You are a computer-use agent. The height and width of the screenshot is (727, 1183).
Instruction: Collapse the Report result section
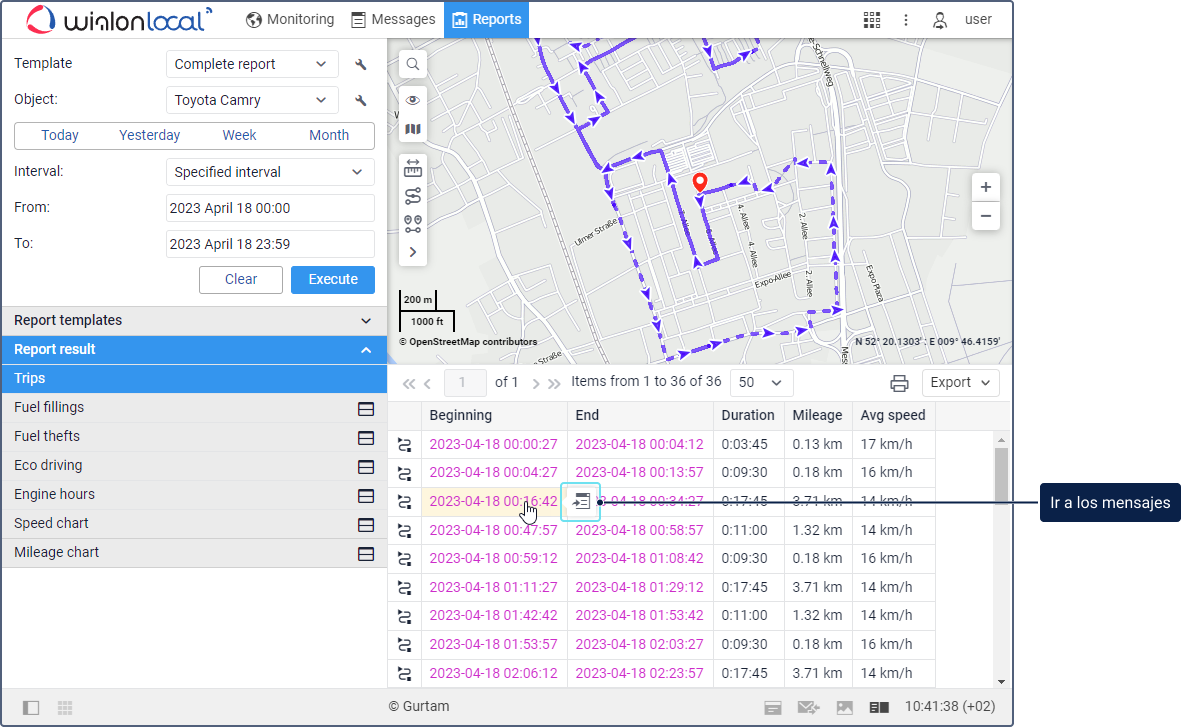(366, 350)
